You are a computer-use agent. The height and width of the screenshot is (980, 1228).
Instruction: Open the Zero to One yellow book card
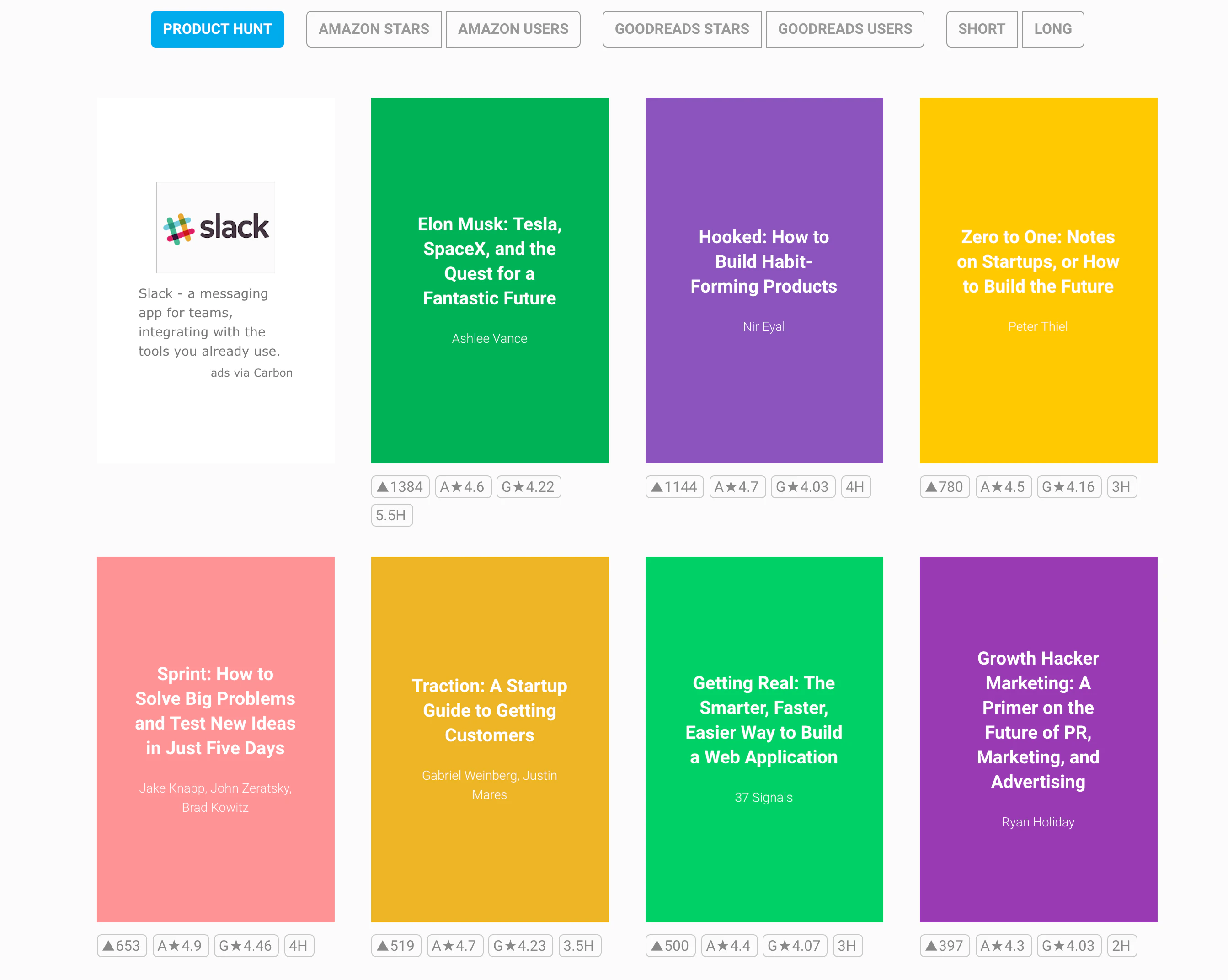1038,280
